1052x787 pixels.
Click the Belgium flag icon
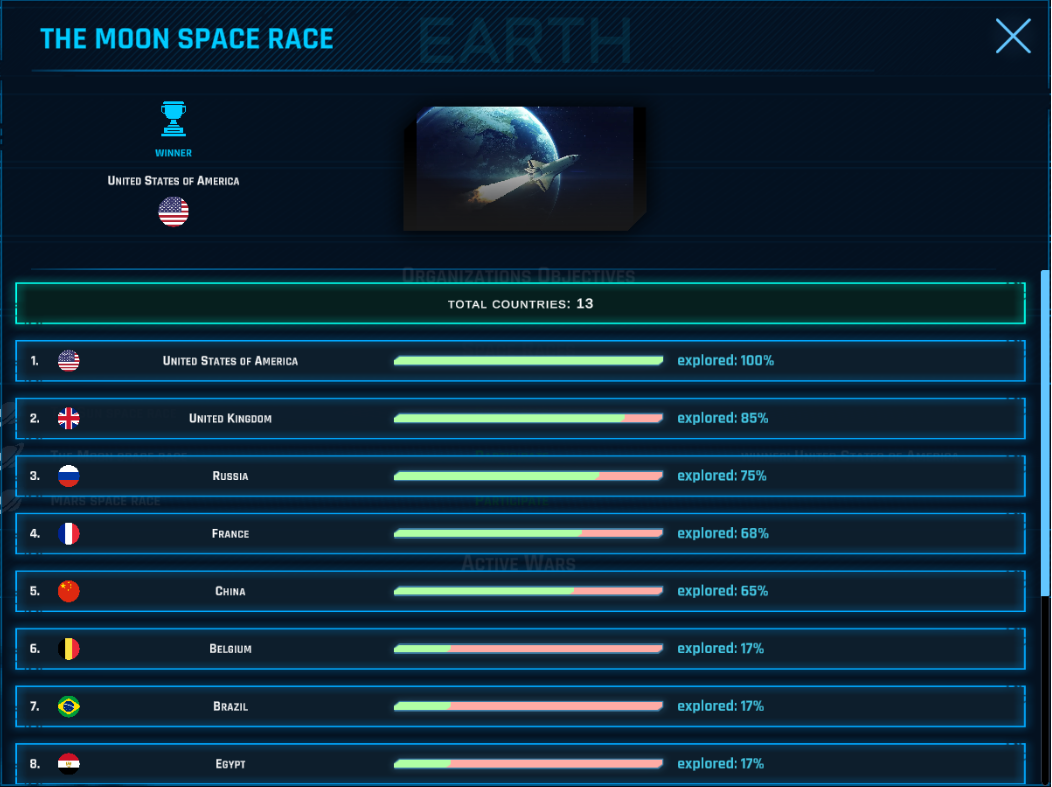[68, 649]
